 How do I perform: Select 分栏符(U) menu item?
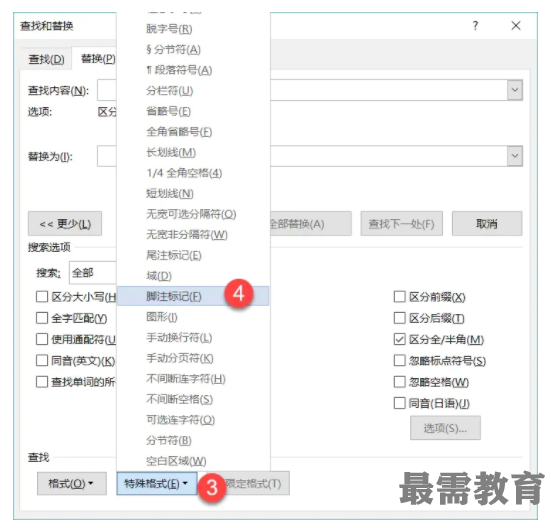193,91
